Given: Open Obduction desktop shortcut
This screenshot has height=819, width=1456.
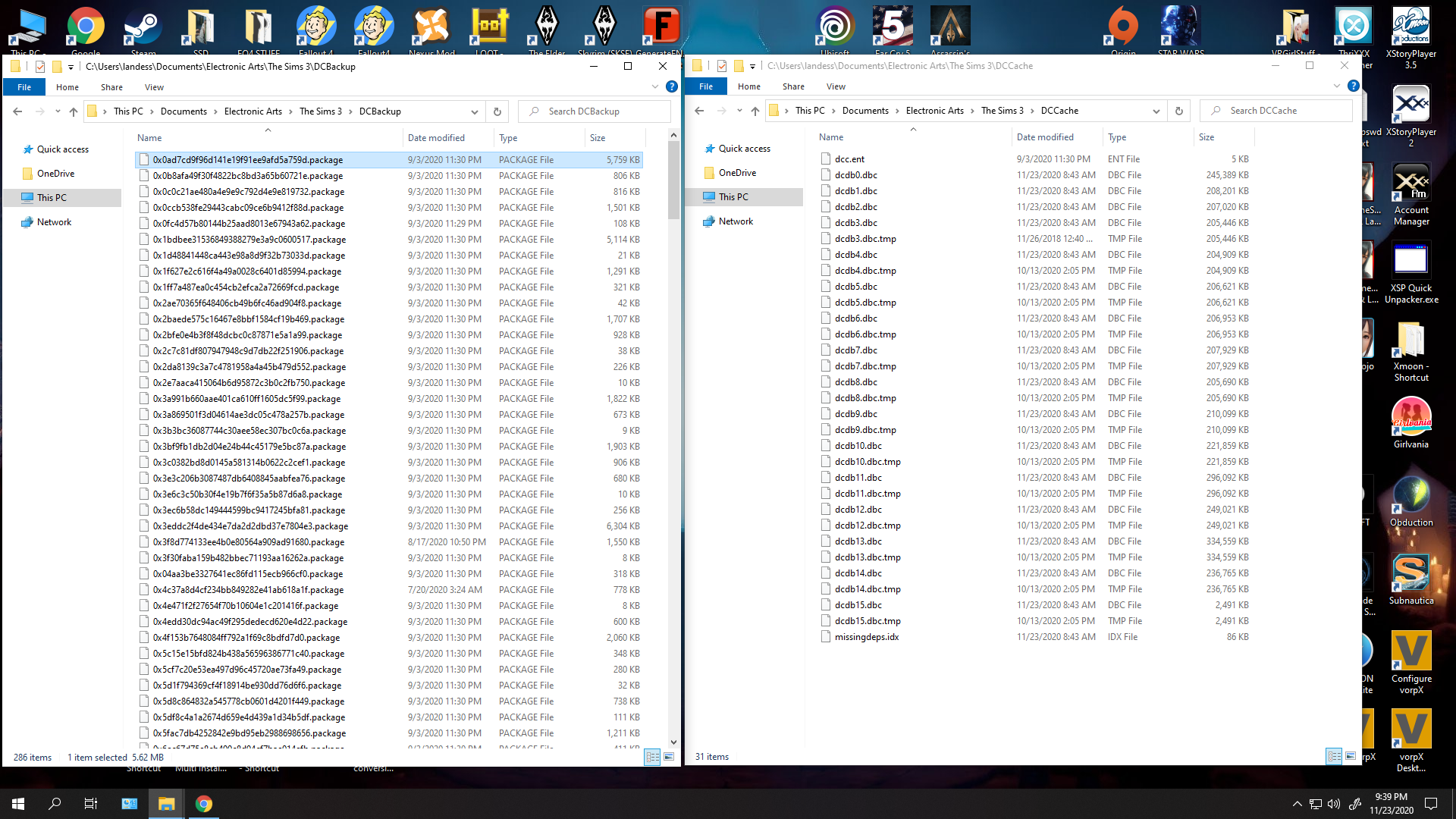Looking at the screenshot, I should click(1410, 501).
